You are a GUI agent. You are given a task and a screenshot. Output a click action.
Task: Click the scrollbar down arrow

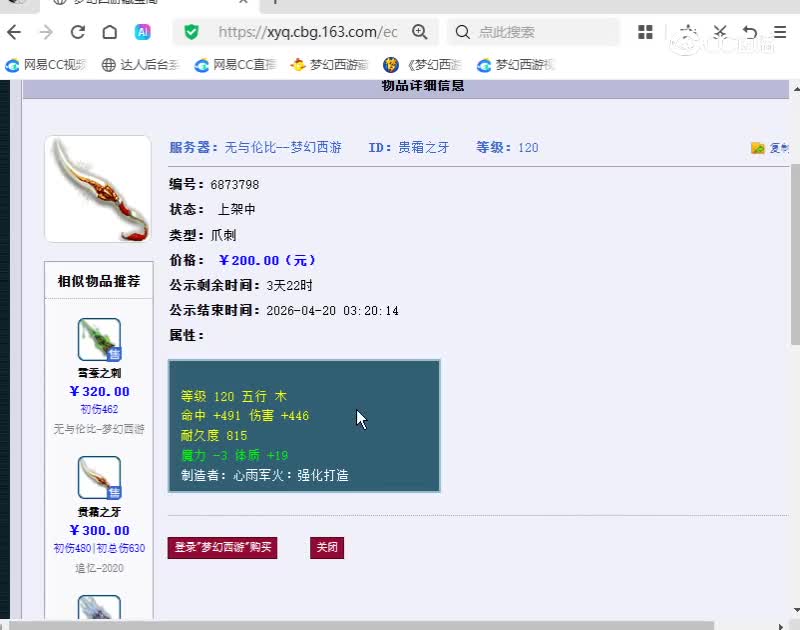(x=795, y=610)
